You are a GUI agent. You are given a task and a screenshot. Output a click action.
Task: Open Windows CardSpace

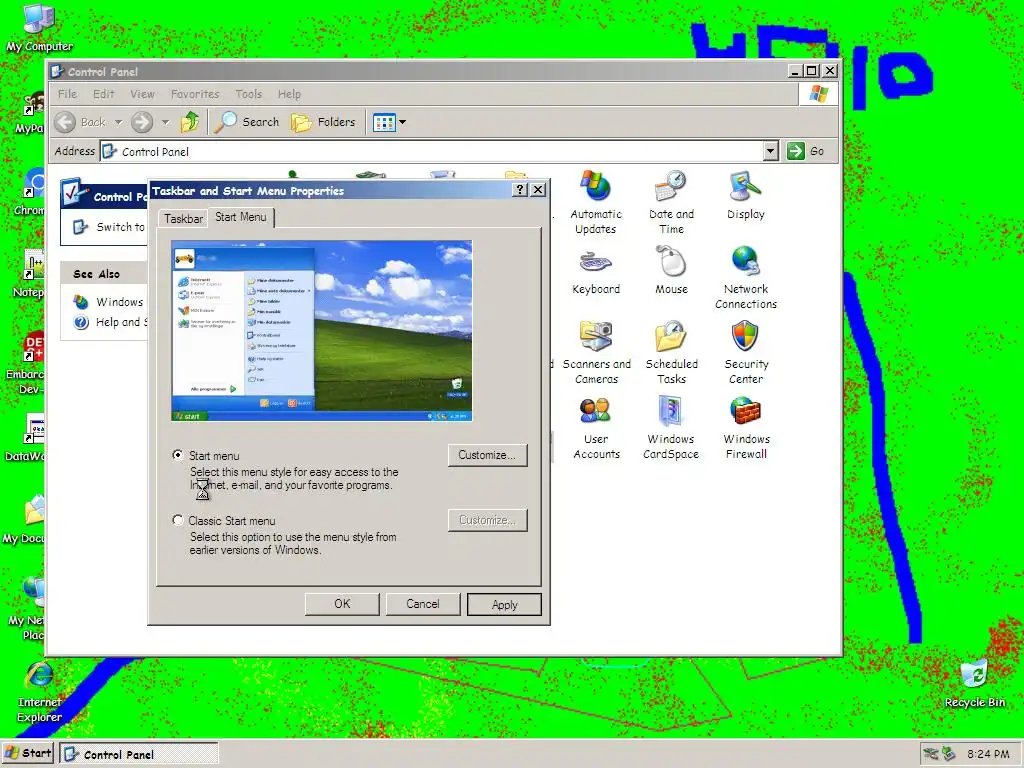[671, 428]
